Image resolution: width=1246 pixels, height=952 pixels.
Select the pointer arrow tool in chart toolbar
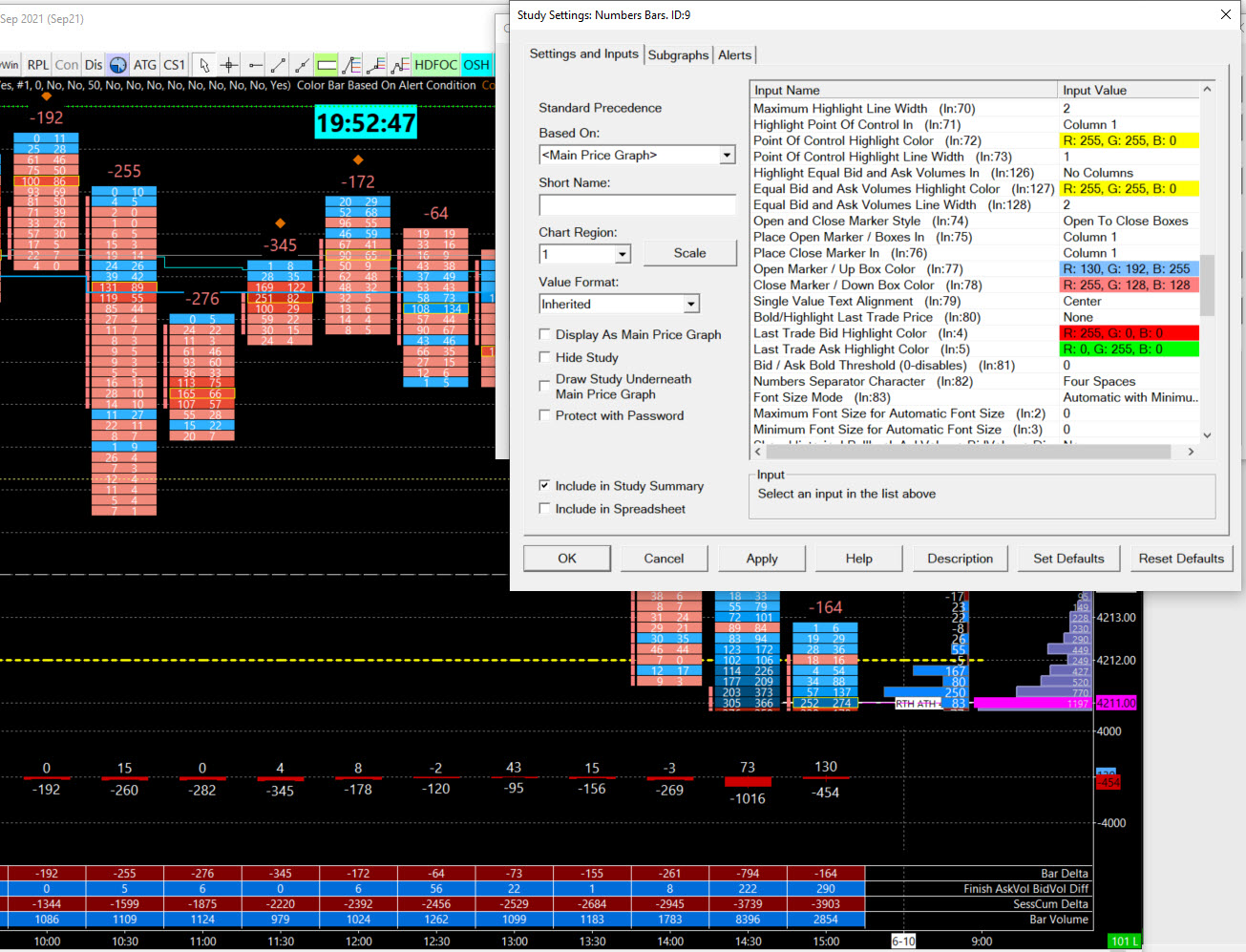point(204,65)
